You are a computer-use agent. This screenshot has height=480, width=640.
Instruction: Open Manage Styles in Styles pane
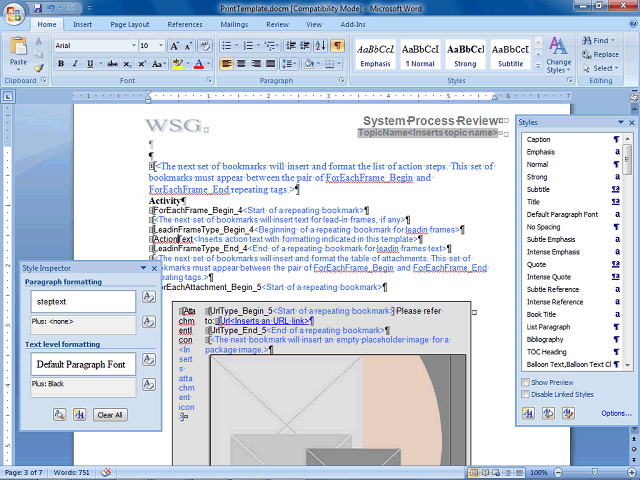tap(568, 413)
